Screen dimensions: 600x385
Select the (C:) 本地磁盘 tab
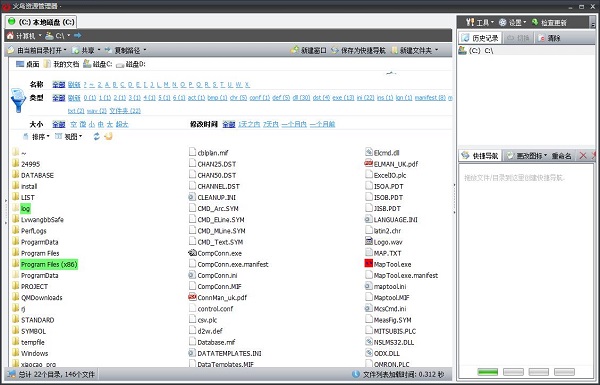pyautogui.click(x=41, y=22)
